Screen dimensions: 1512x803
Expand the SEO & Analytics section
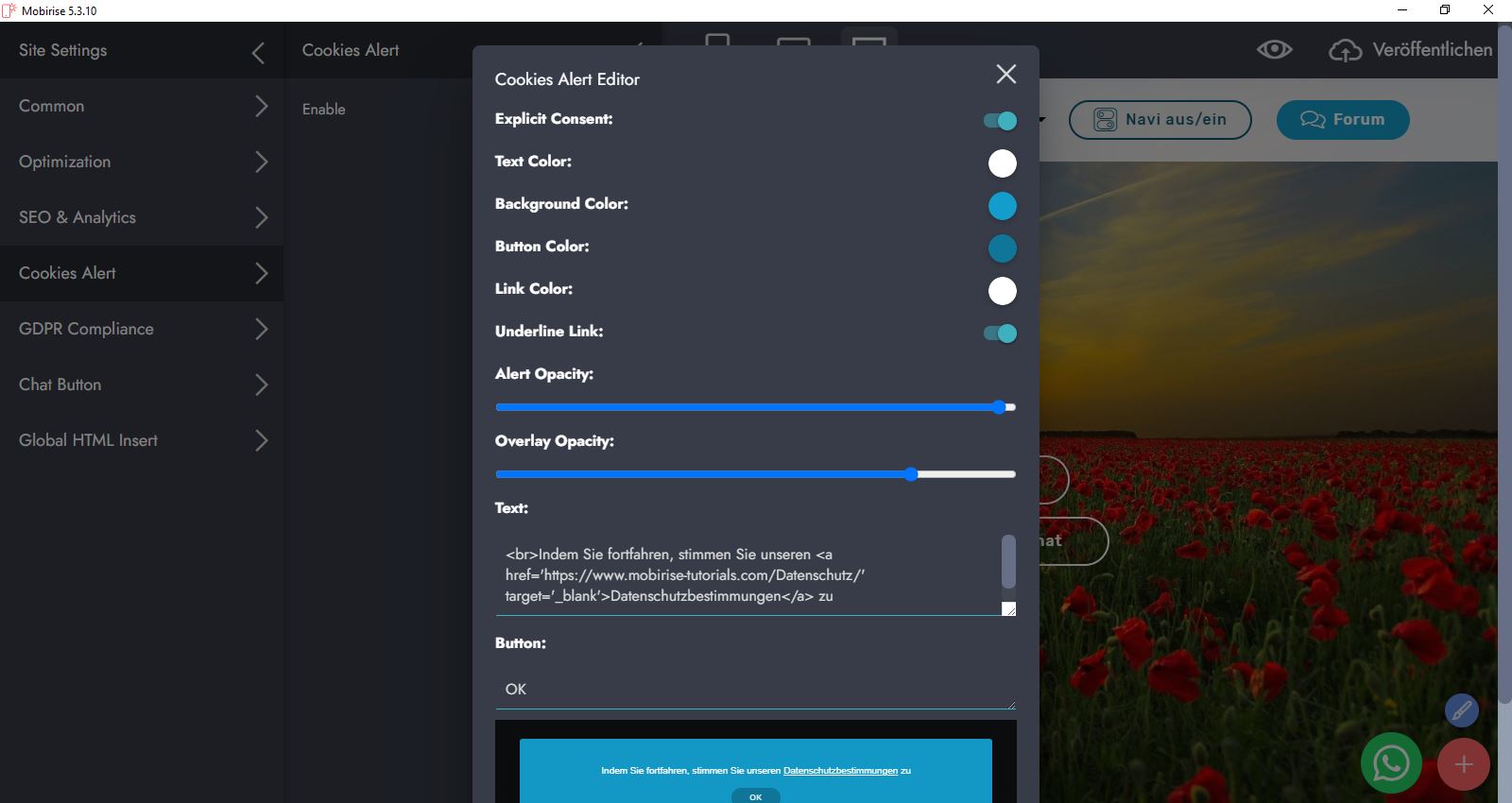[x=142, y=217]
